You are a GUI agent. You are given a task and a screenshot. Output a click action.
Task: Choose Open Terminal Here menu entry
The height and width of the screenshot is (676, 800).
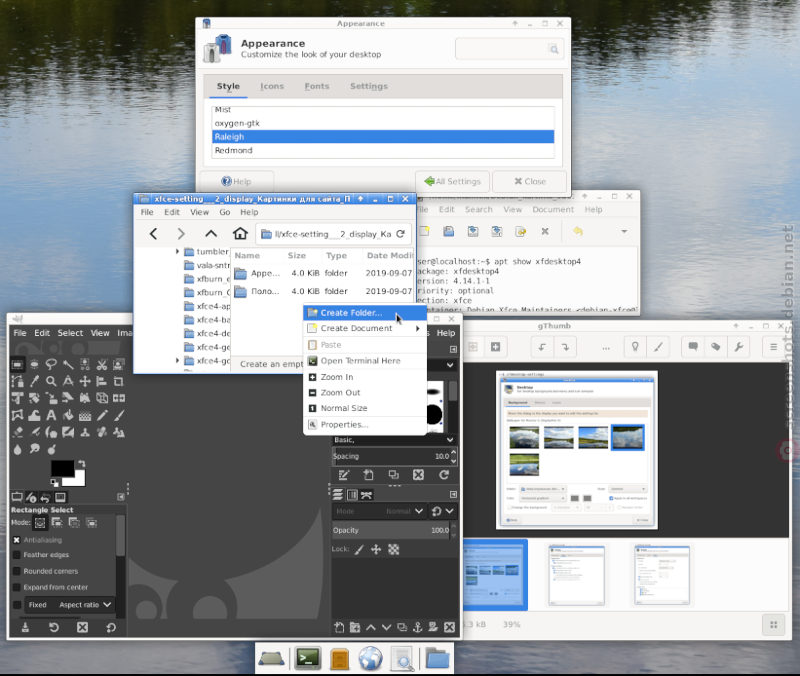tap(365, 361)
